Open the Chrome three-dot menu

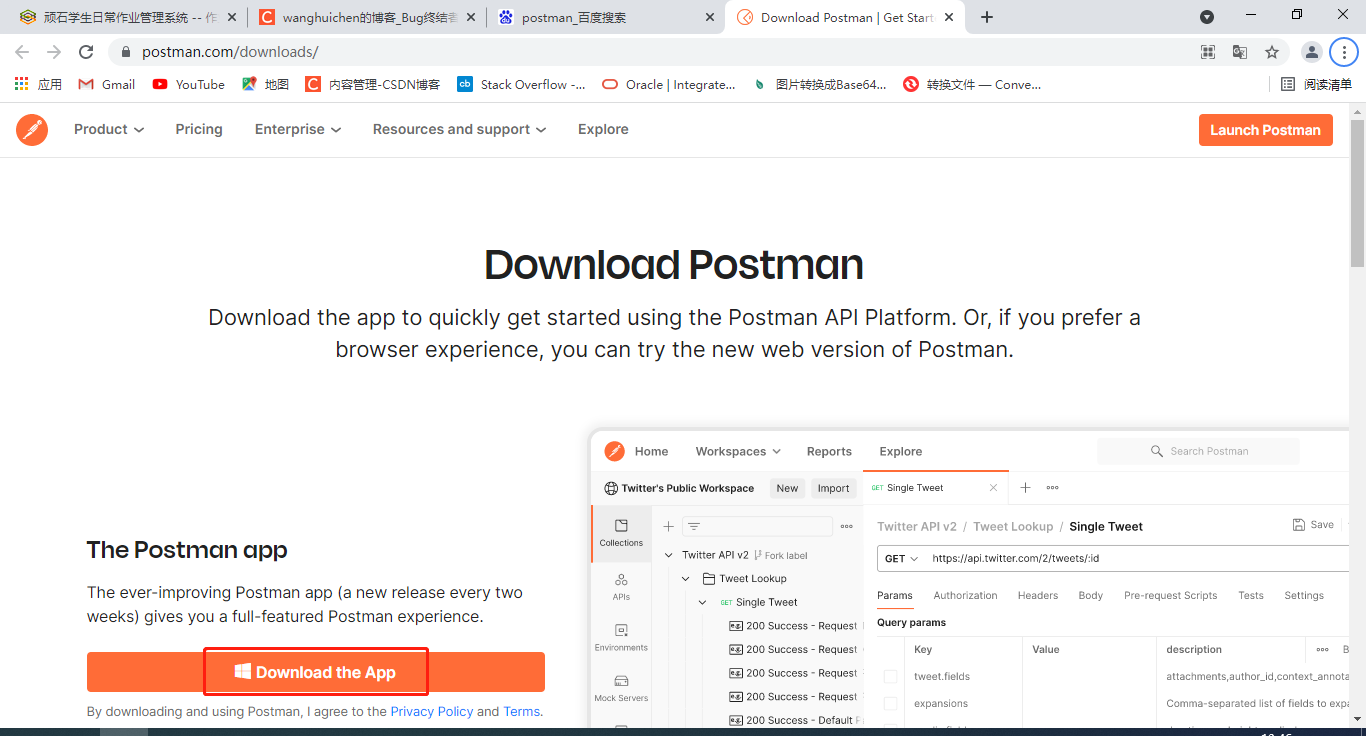pos(1343,52)
